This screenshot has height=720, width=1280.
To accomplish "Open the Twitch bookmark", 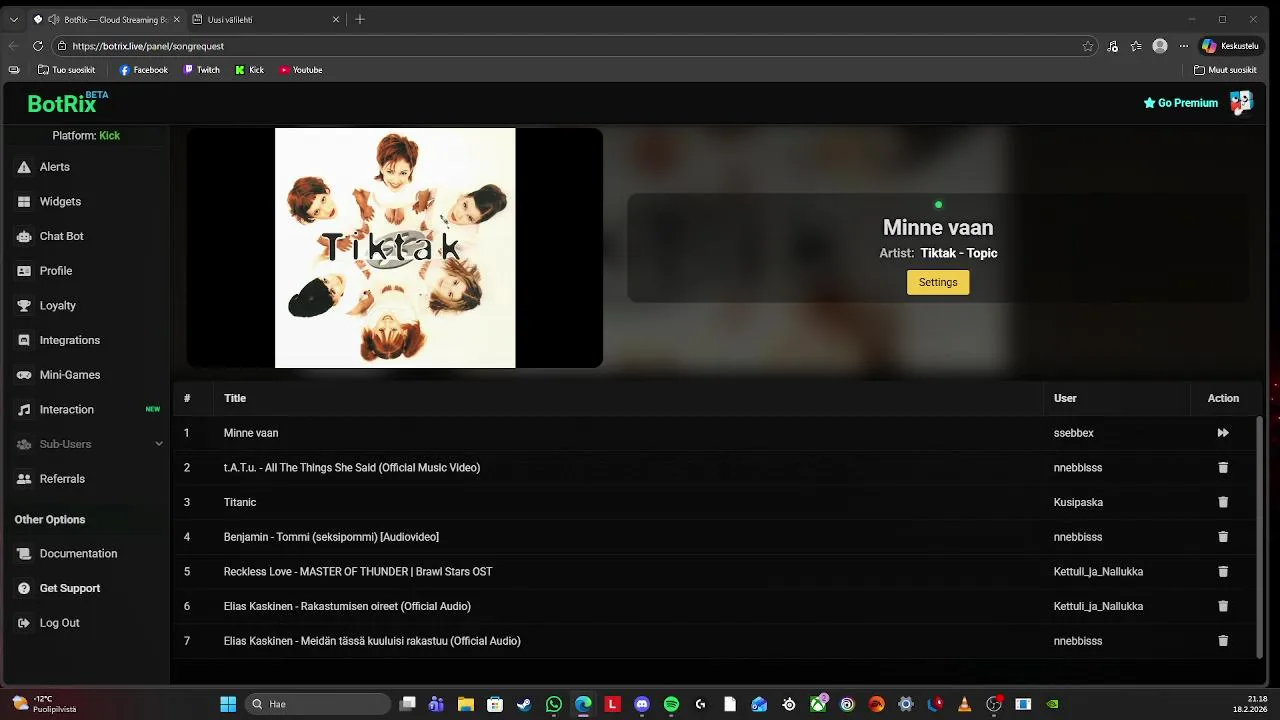I will (202, 70).
